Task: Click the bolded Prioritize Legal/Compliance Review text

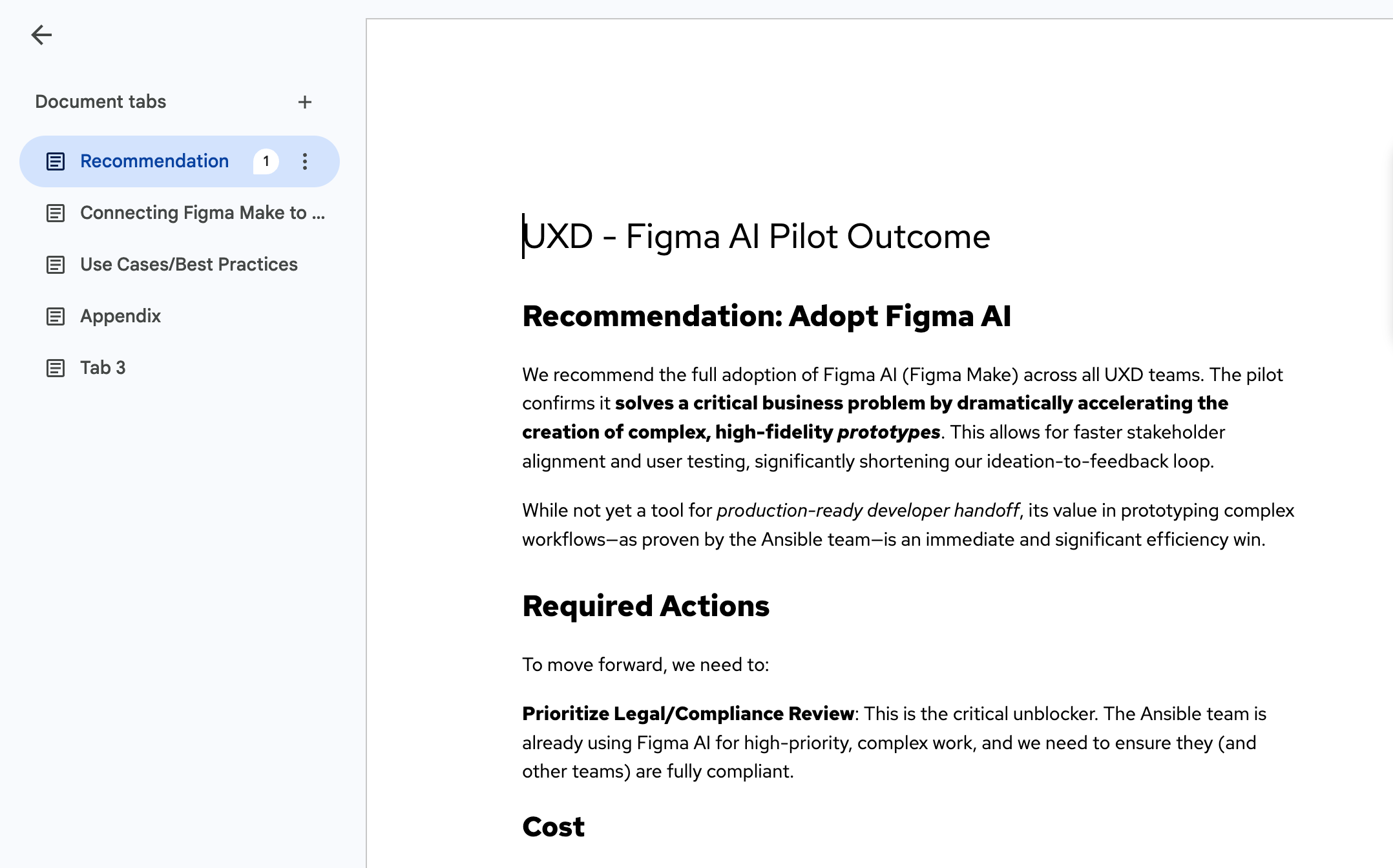Action: click(686, 714)
